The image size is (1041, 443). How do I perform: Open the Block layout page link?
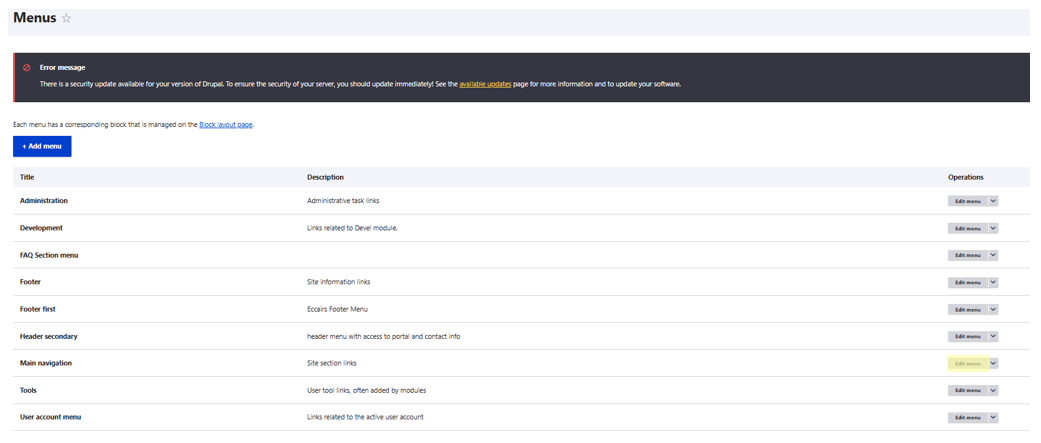[225, 124]
